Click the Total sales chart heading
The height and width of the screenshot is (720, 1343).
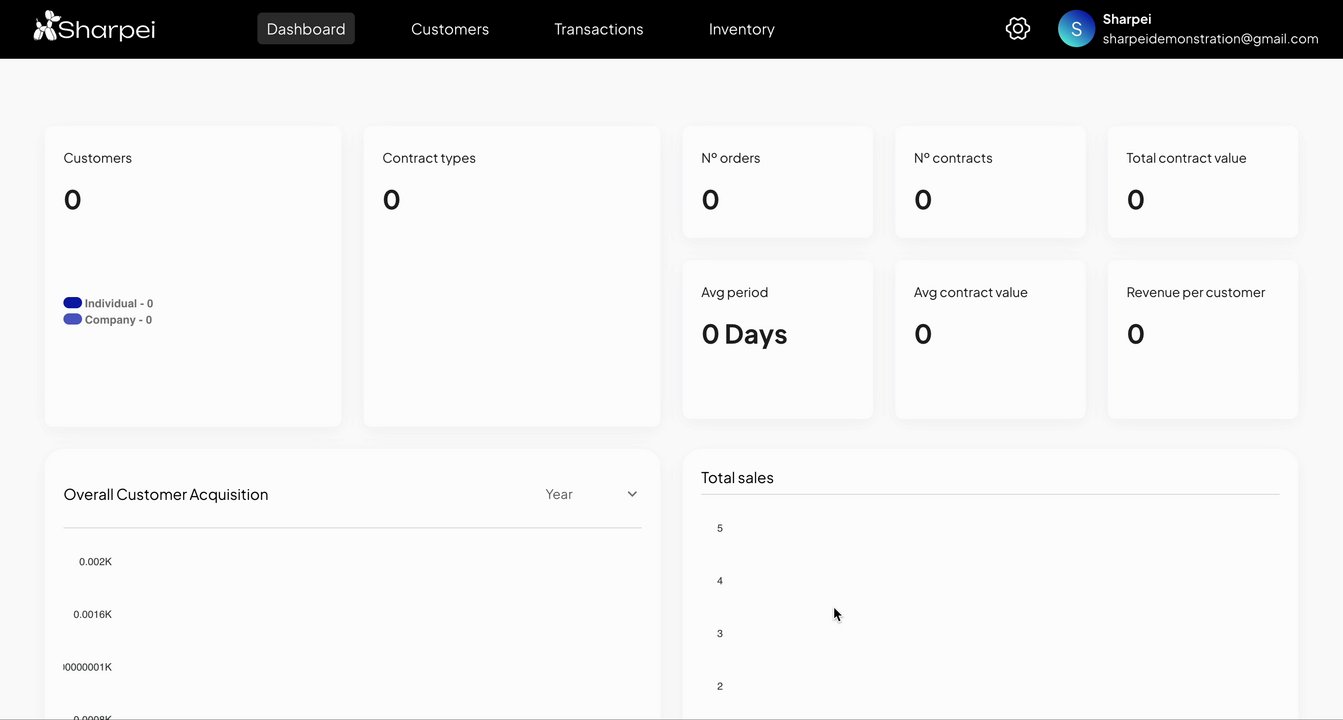pos(737,478)
